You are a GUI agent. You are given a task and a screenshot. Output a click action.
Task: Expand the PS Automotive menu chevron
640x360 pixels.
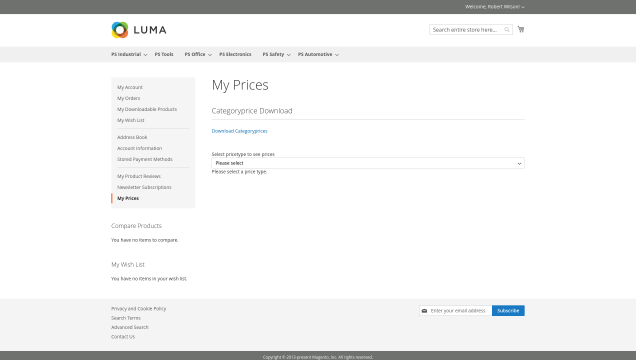[x=337, y=55]
